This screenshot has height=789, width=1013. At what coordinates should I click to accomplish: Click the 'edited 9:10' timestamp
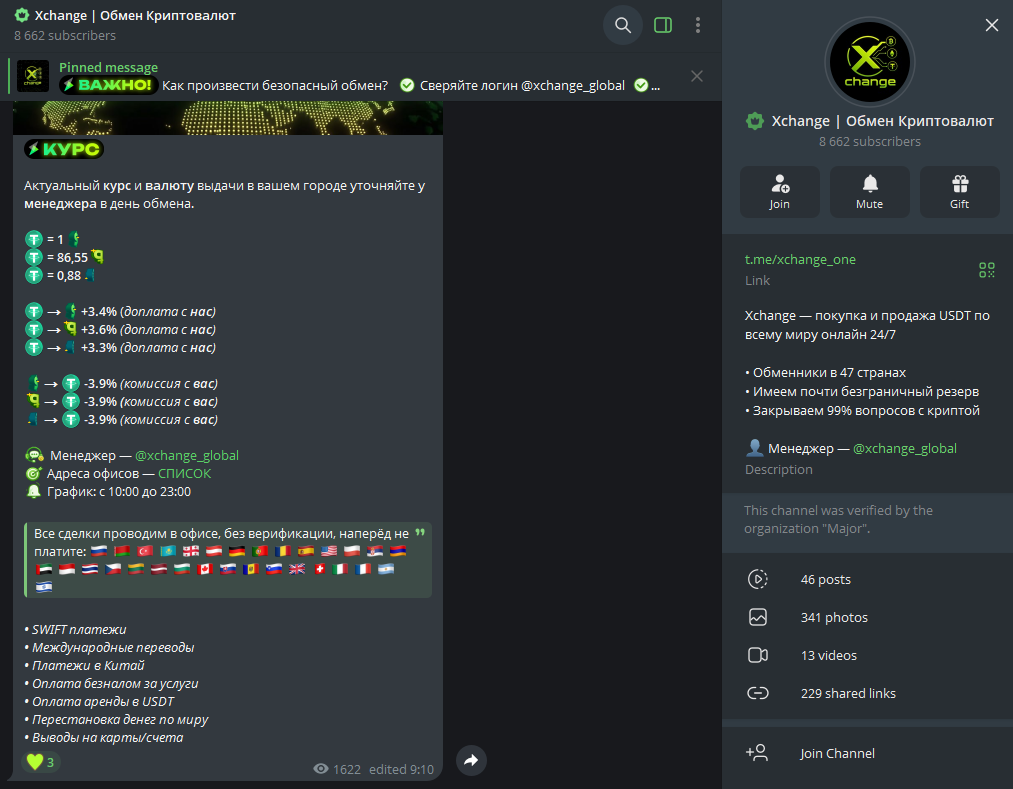(401, 769)
